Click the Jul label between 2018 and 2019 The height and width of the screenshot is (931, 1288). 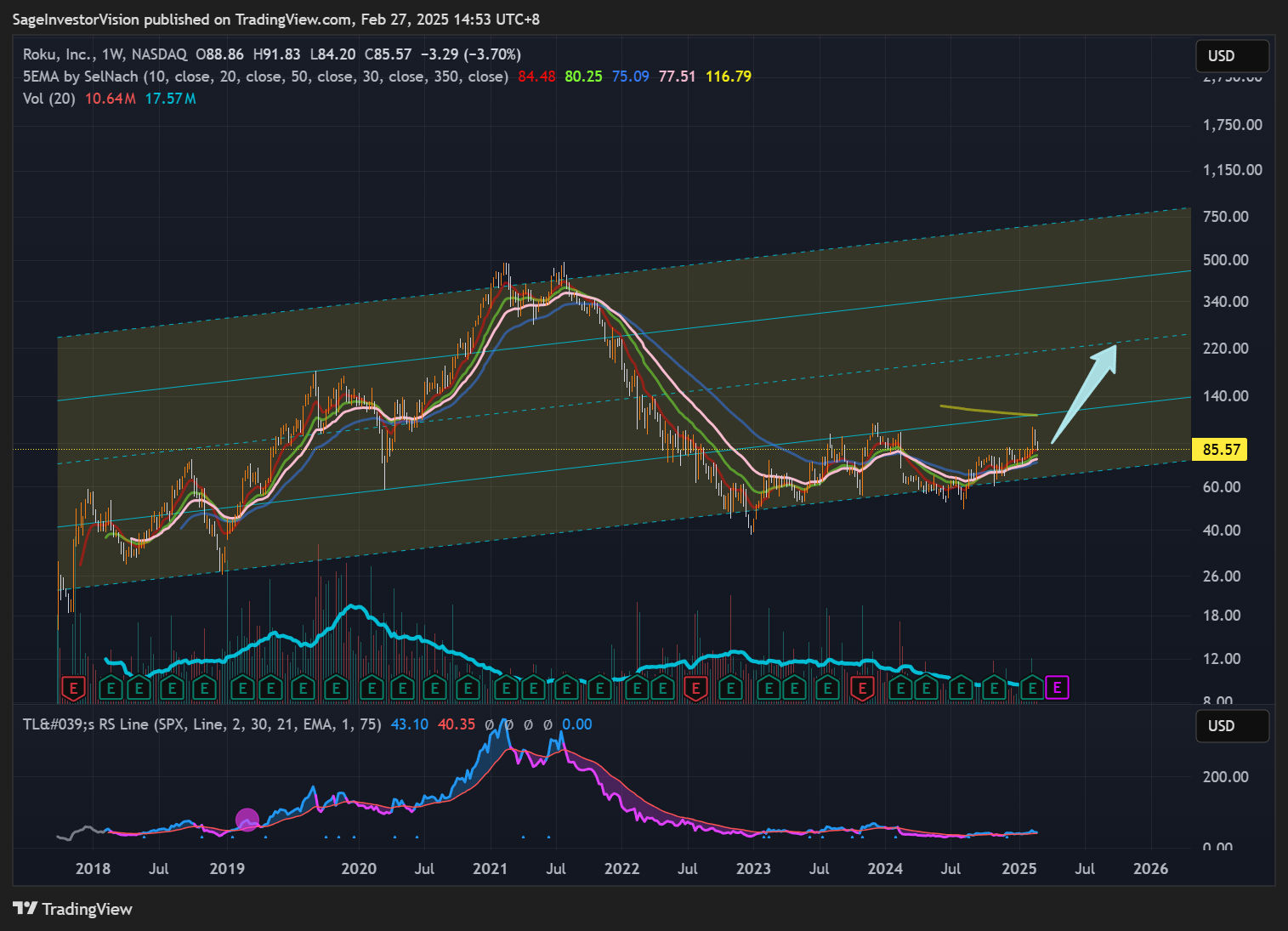(159, 869)
